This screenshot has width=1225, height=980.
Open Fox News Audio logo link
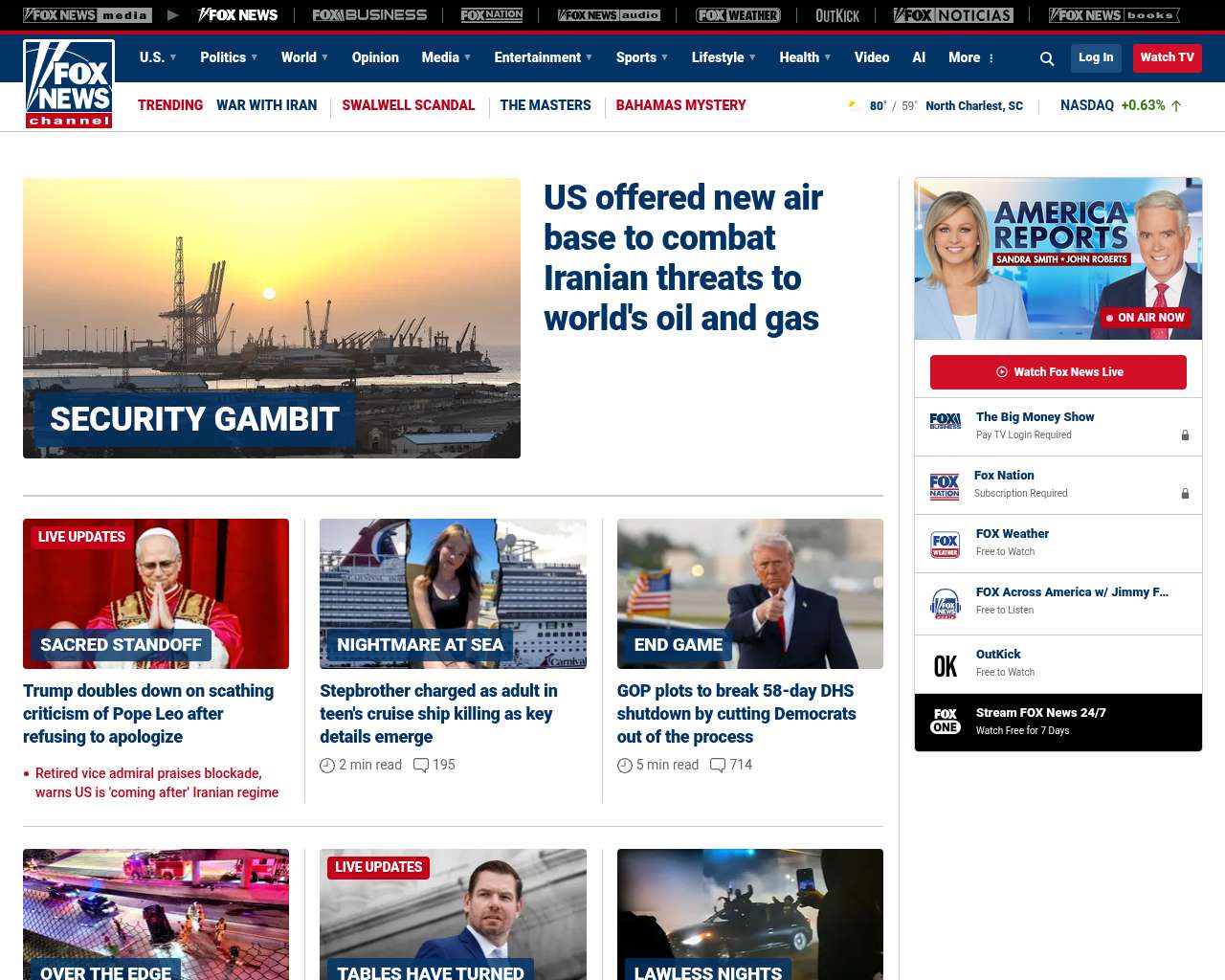tap(609, 15)
